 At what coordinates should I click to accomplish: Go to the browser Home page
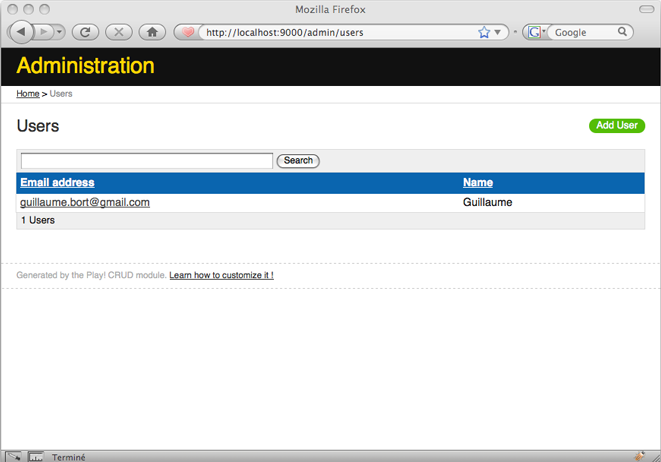click(152, 32)
